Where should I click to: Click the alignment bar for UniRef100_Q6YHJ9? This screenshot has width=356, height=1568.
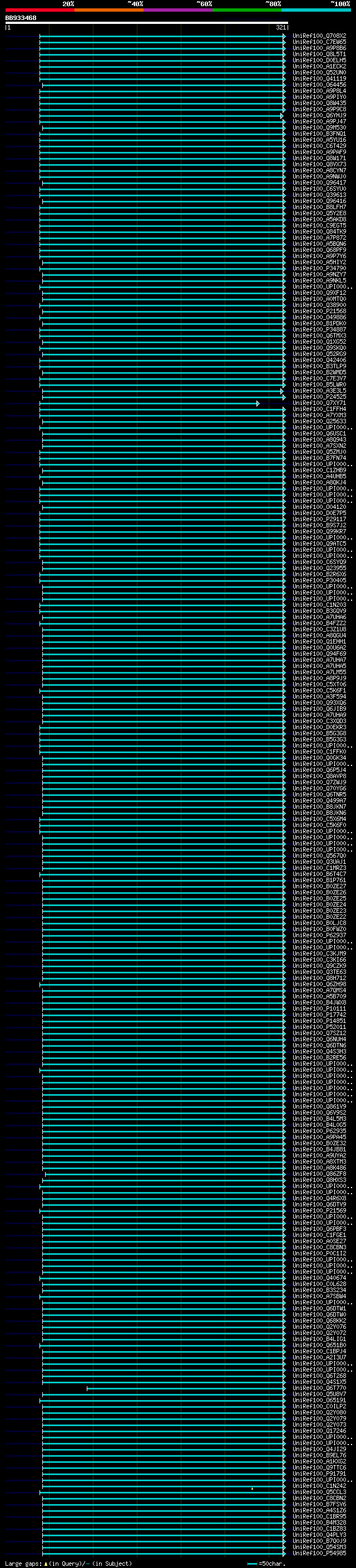(161, 116)
